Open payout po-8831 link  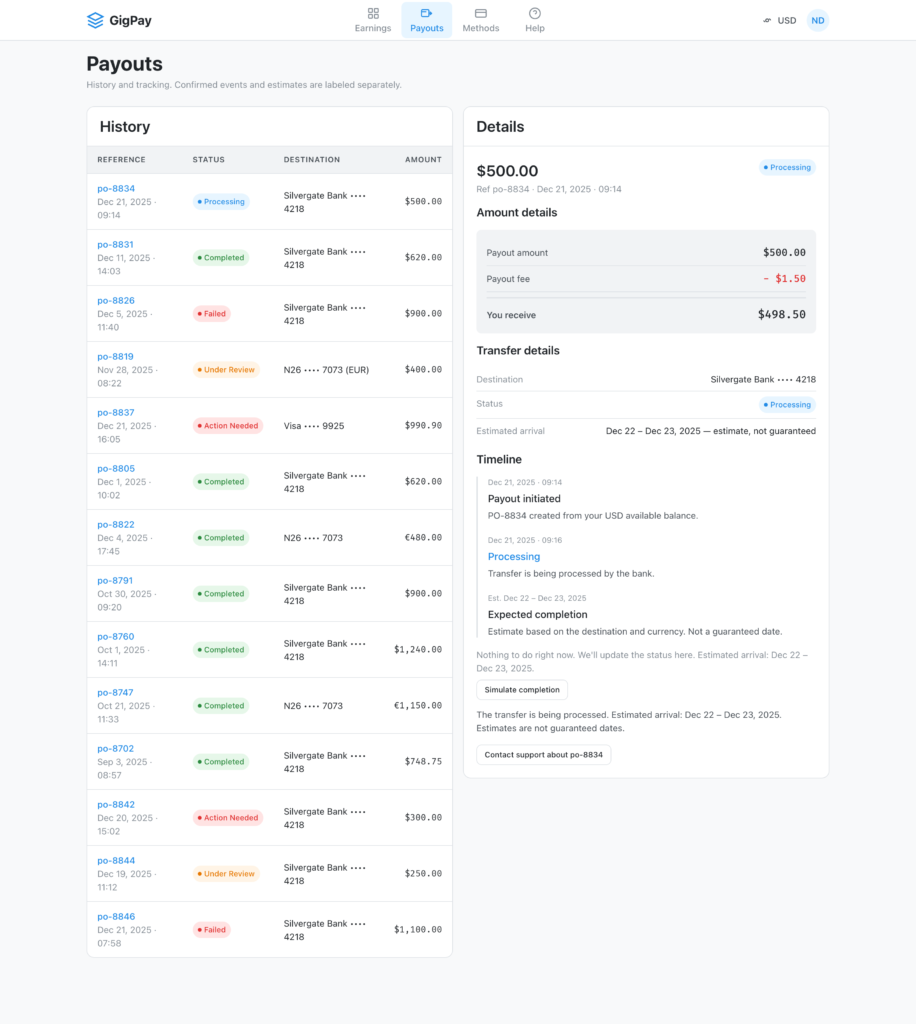(116, 245)
